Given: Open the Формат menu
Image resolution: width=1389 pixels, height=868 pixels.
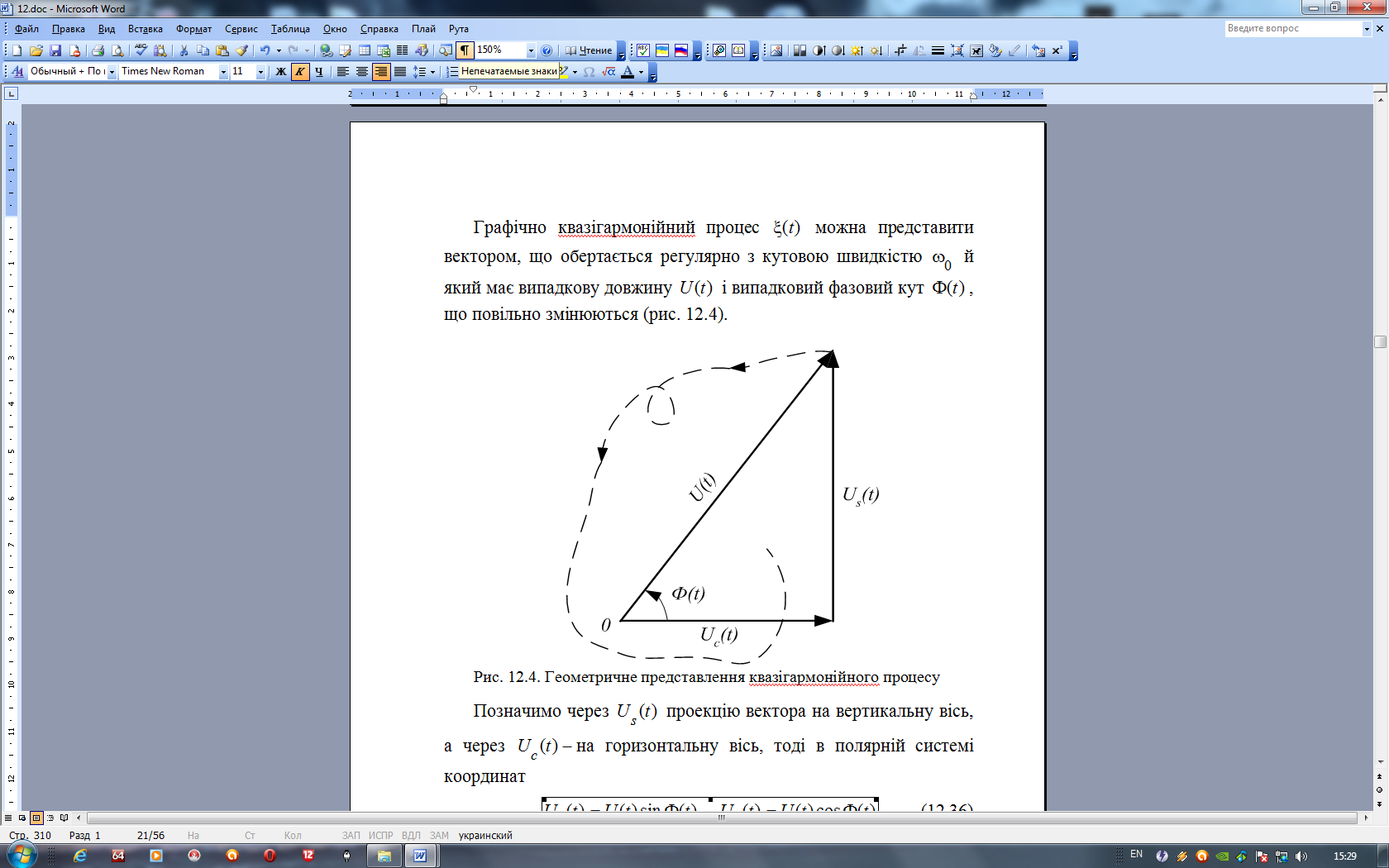Looking at the screenshot, I should click(x=193, y=29).
